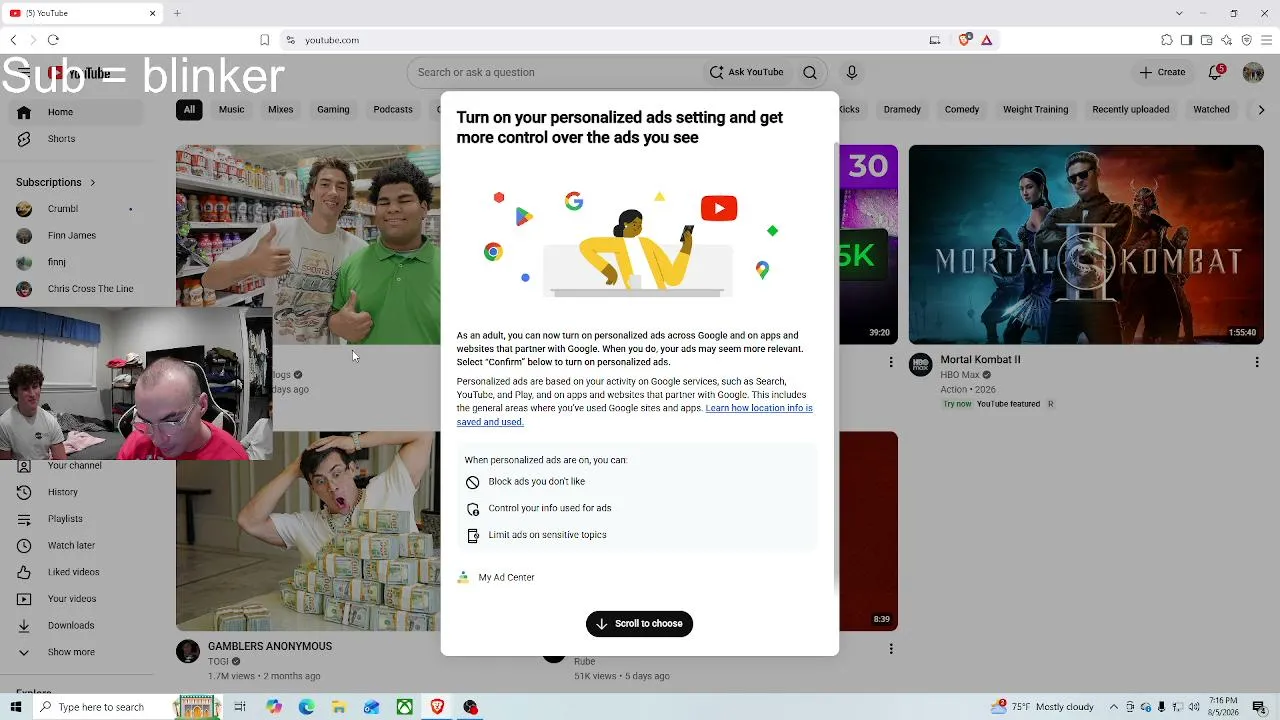Select the Podcasts category chip
The width and height of the screenshot is (1280, 720).
[x=393, y=110]
